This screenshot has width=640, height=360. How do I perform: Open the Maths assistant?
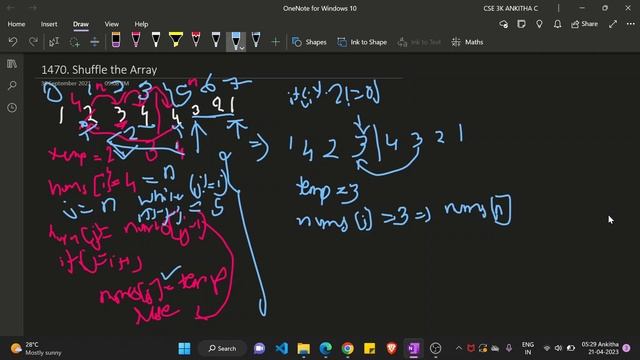pyautogui.click(x=467, y=42)
